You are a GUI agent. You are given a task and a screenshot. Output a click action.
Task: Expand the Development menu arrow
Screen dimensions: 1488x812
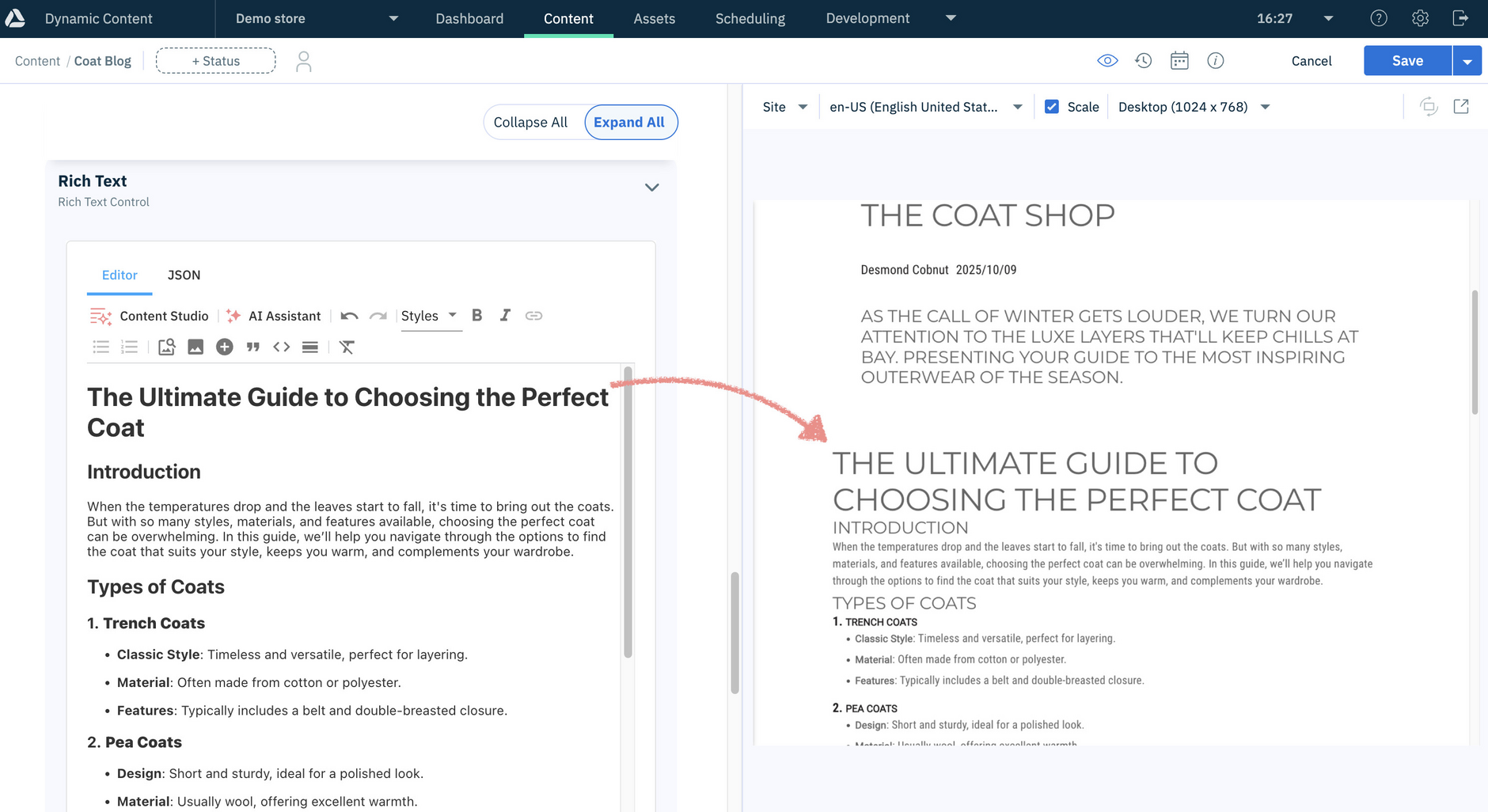pyautogui.click(x=951, y=18)
